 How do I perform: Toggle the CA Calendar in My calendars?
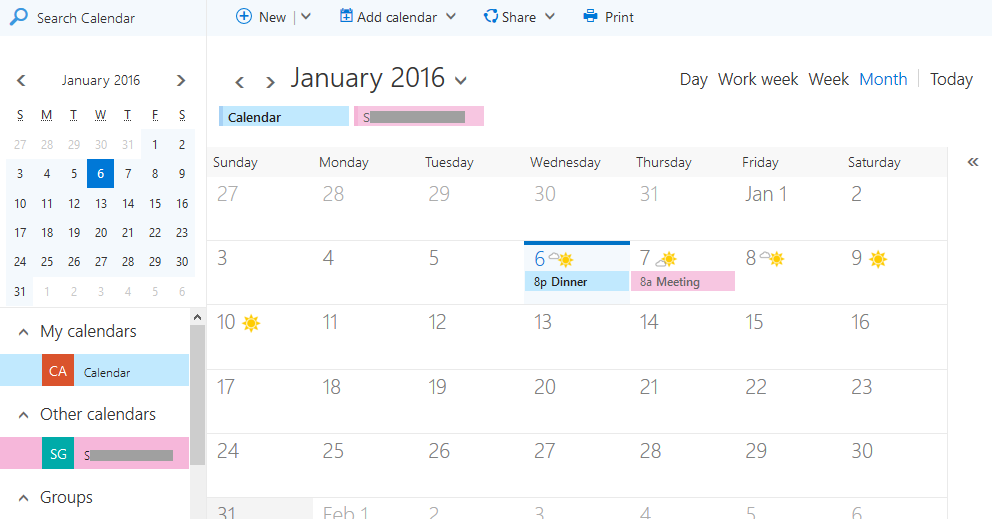click(x=94, y=370)
